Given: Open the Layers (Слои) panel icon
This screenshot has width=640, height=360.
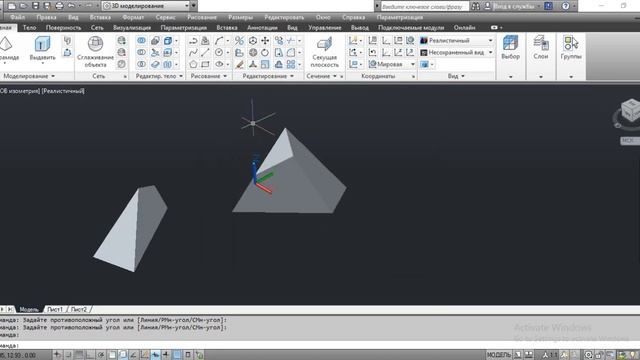Looking at the screenshot, I should pyautogui.click(x=540, y=43).
